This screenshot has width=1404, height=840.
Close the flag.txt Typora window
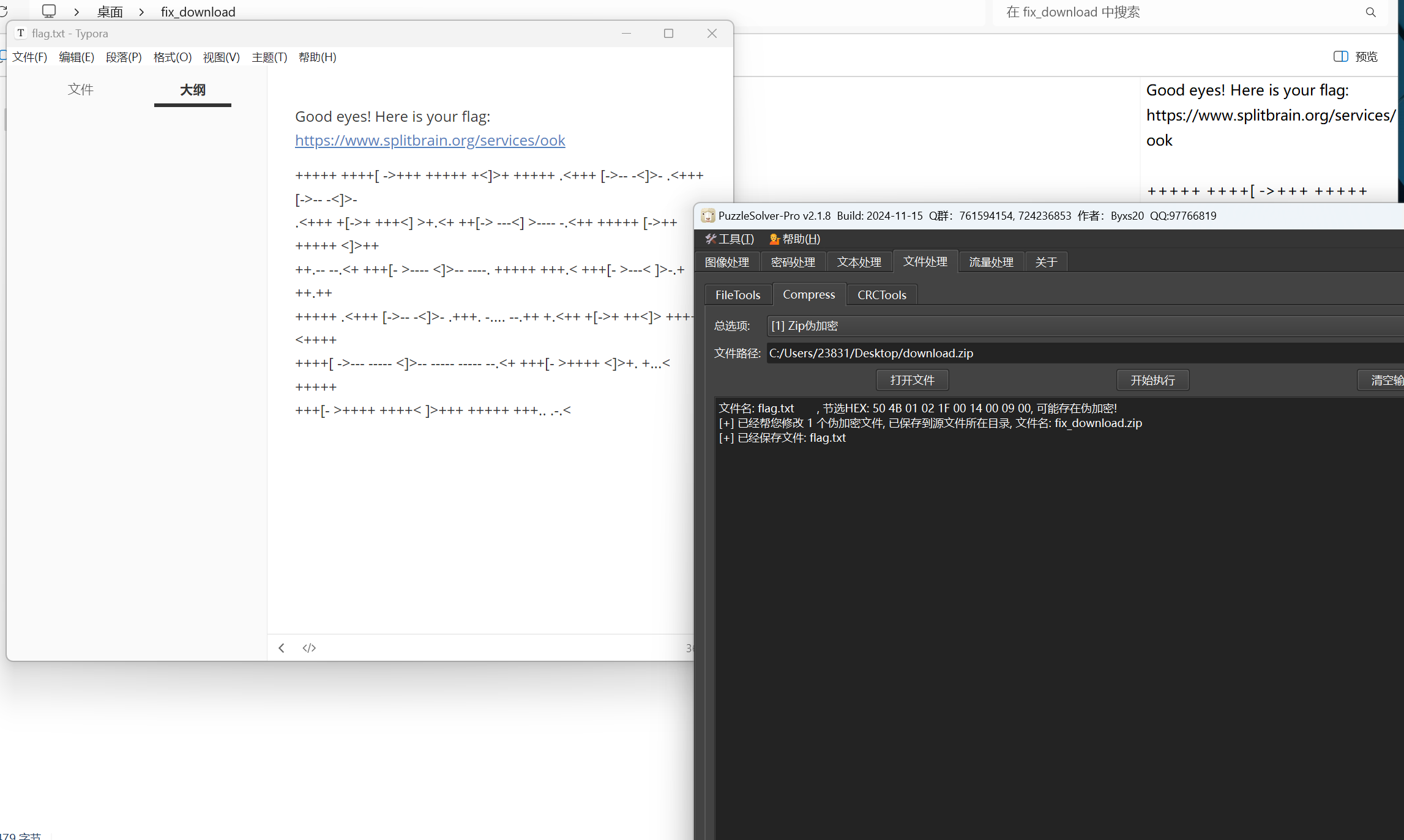point(712,33)
